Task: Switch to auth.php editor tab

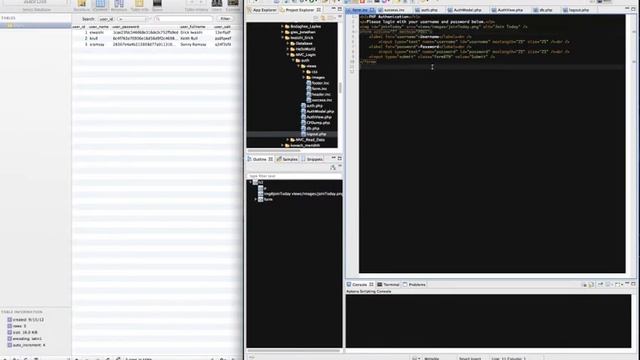Action: [426, 10]
